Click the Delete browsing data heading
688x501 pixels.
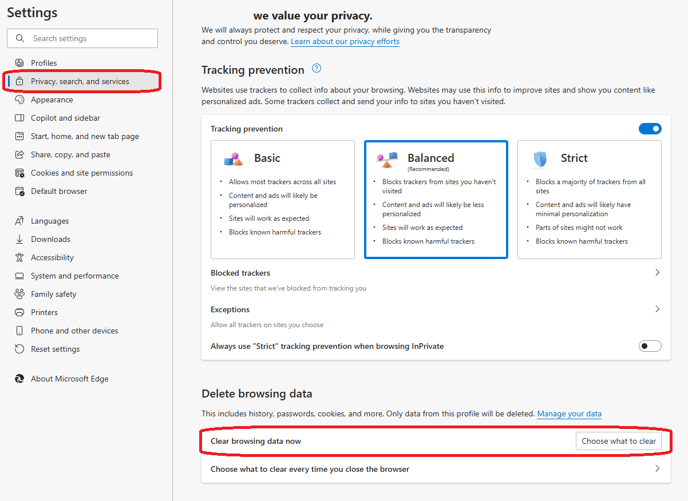(x=257, y=394)
